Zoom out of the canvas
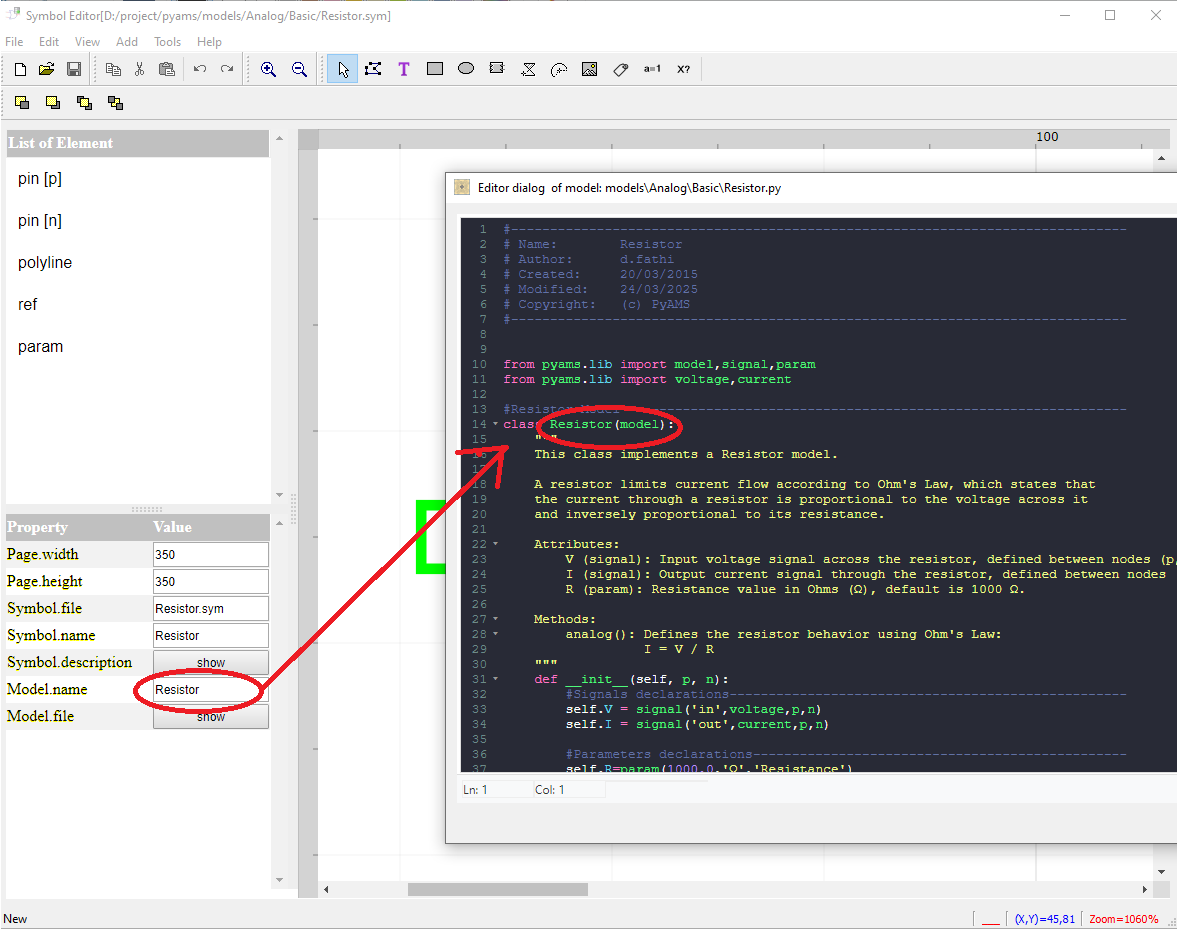 pos(299,70)
